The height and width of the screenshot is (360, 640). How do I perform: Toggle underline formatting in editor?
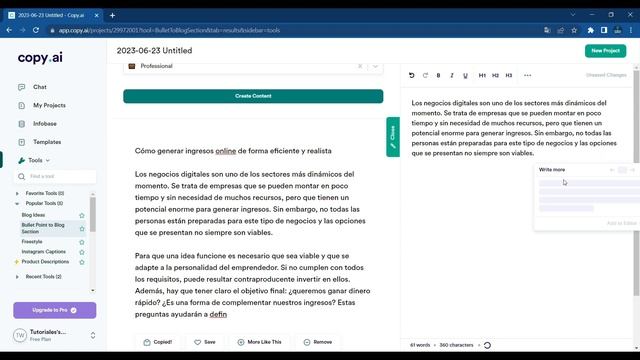click(x=465, y=76)
